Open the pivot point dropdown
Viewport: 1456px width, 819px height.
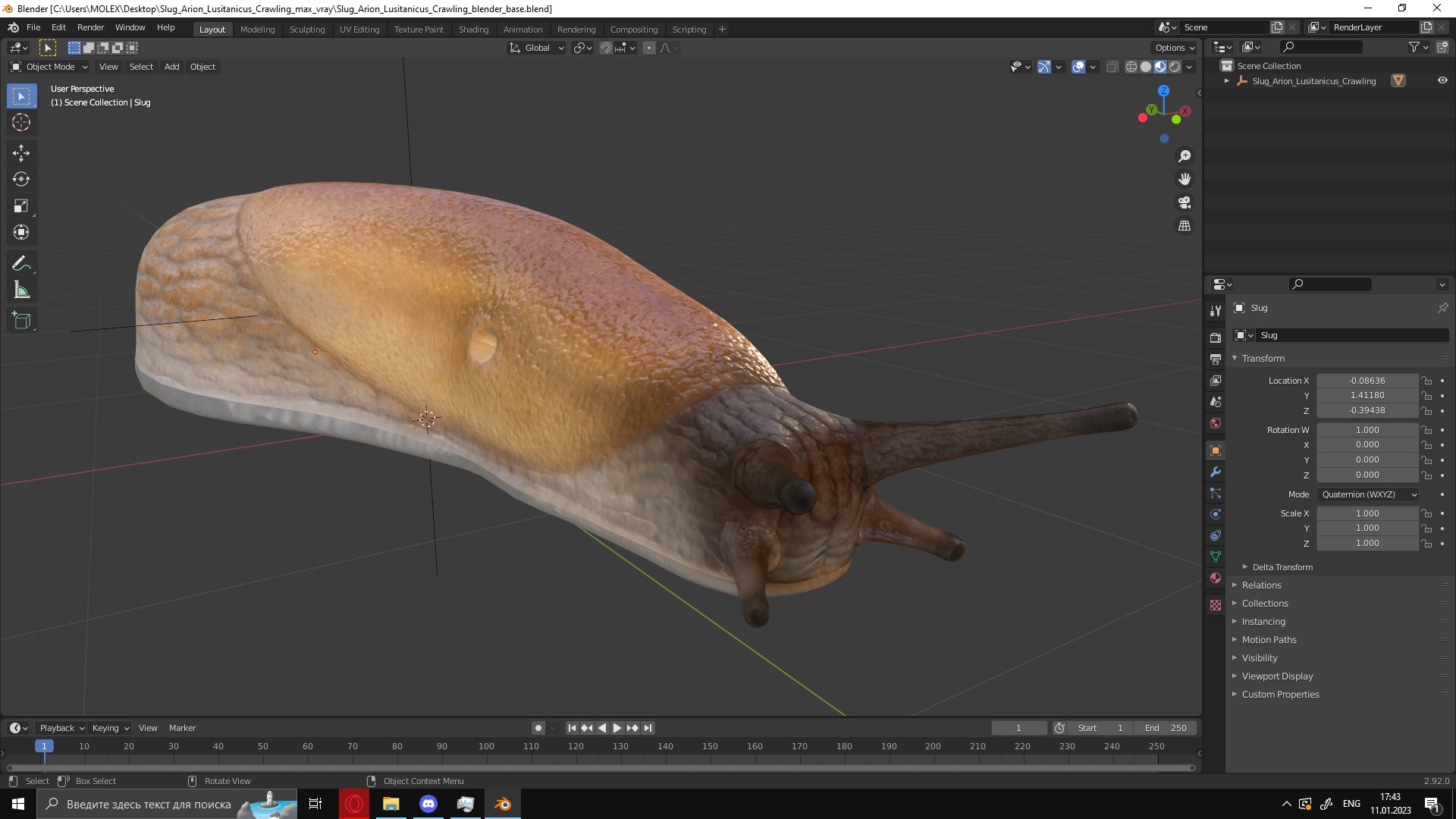point(582,48)
